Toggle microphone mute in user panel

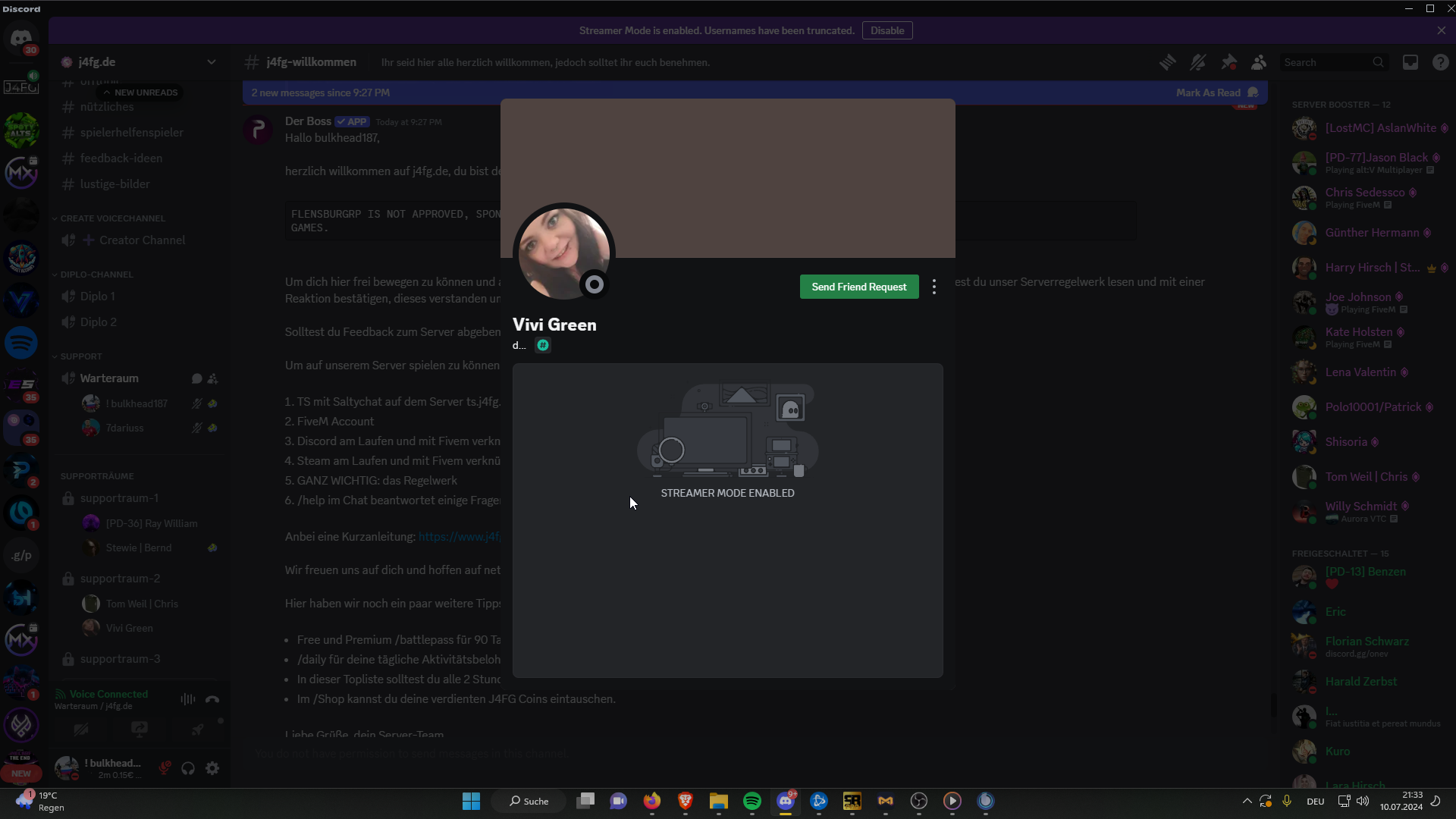[164, 768]
